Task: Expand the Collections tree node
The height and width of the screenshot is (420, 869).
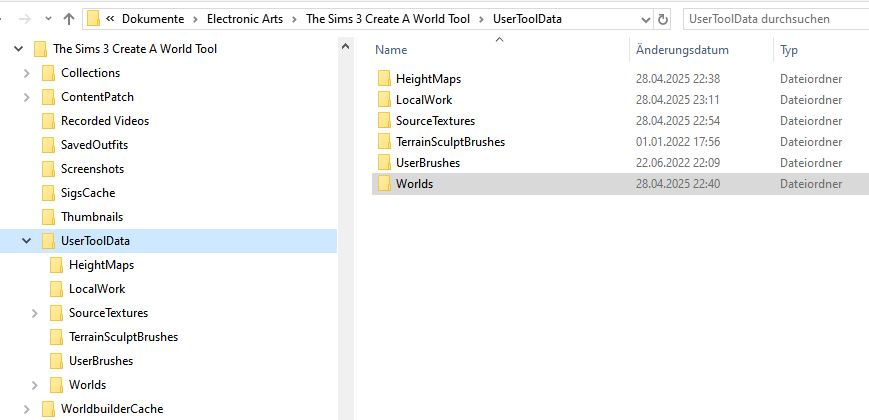Action: click(x=26, y=73)
